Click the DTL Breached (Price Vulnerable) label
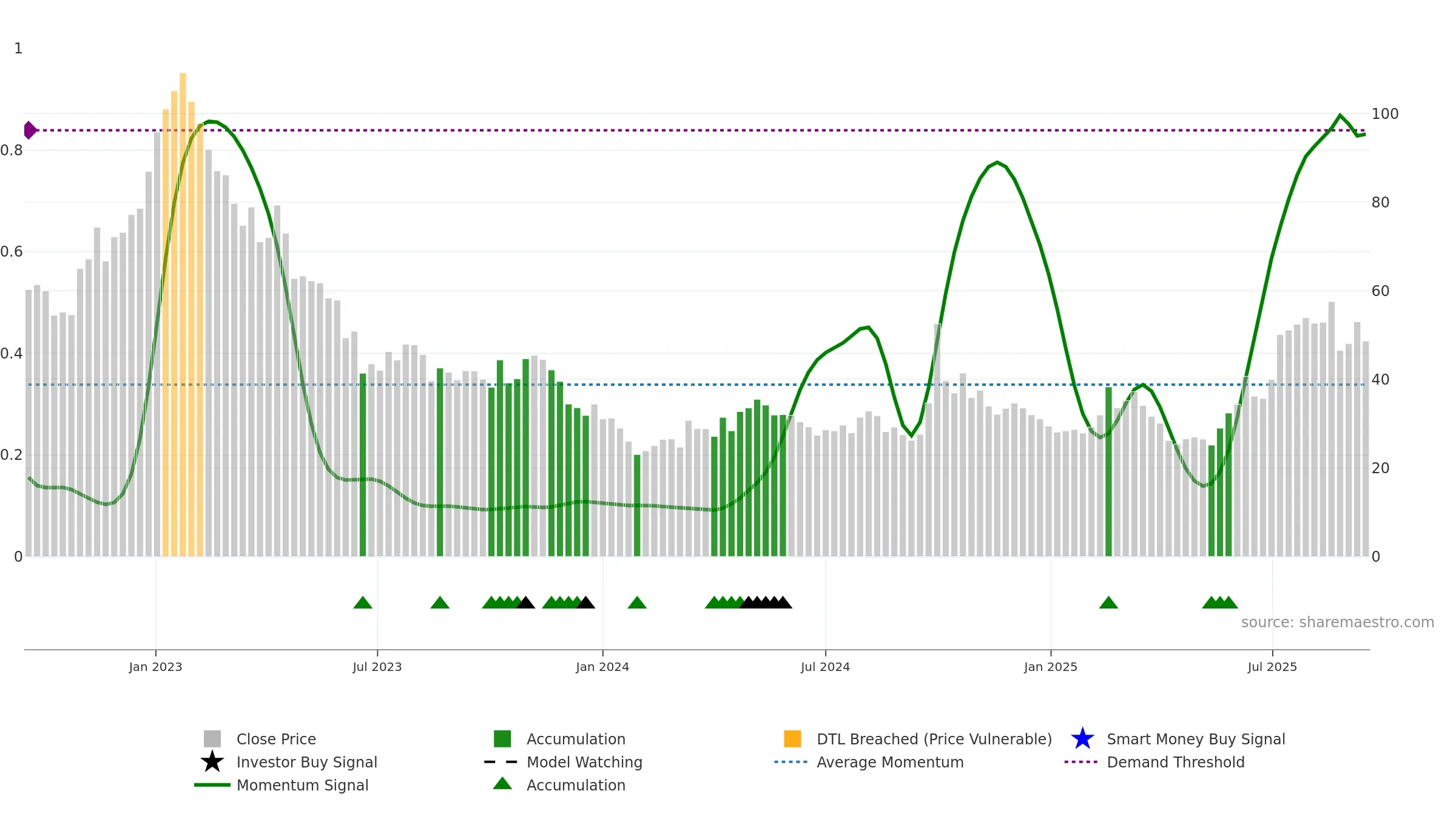Screen dimensions: 1456x819 934,739
